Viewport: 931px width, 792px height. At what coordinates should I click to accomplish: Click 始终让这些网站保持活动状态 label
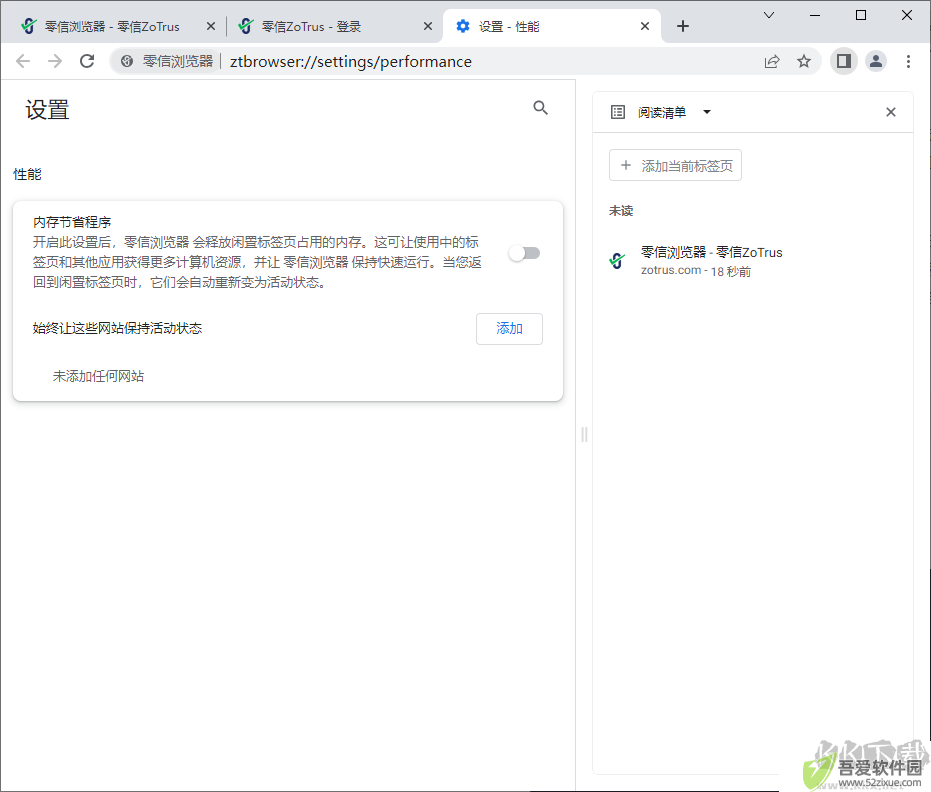coord(117,328)
